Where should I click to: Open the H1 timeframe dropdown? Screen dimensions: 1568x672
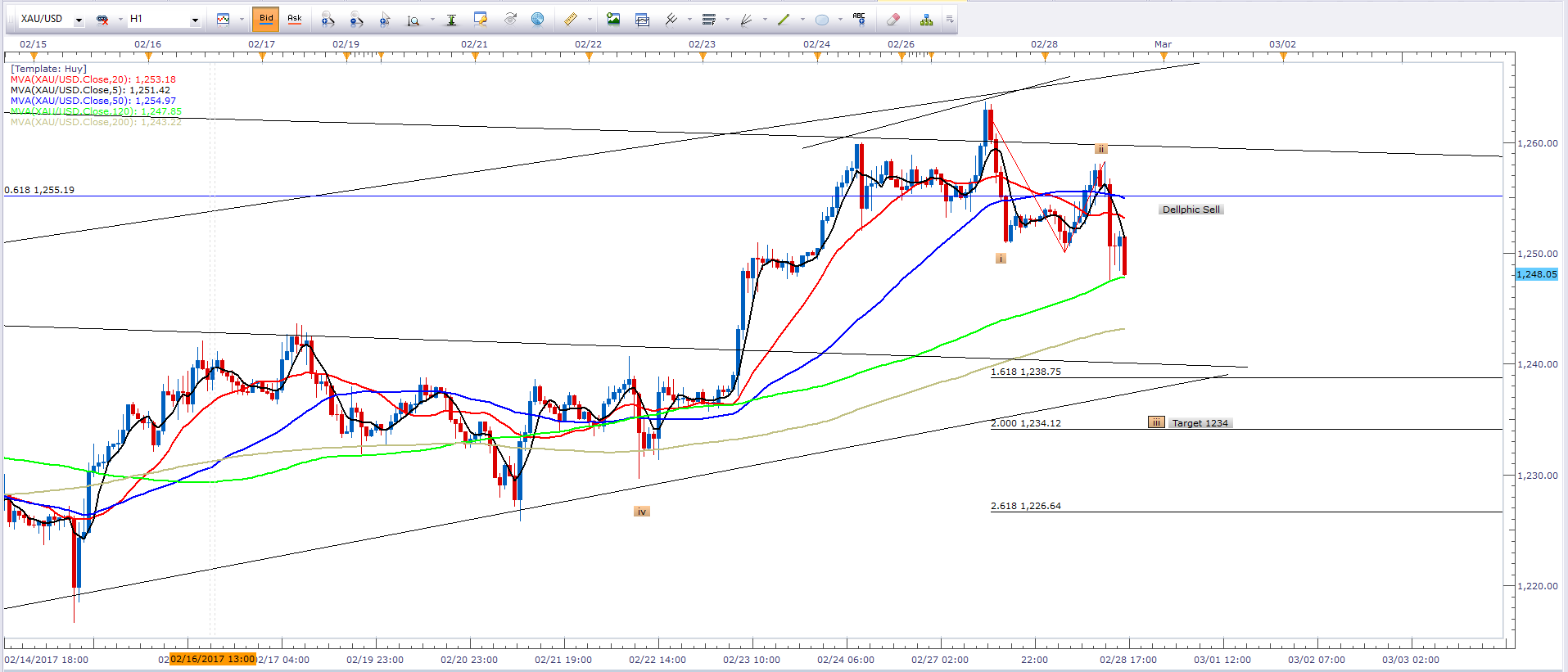coord(195,20)
